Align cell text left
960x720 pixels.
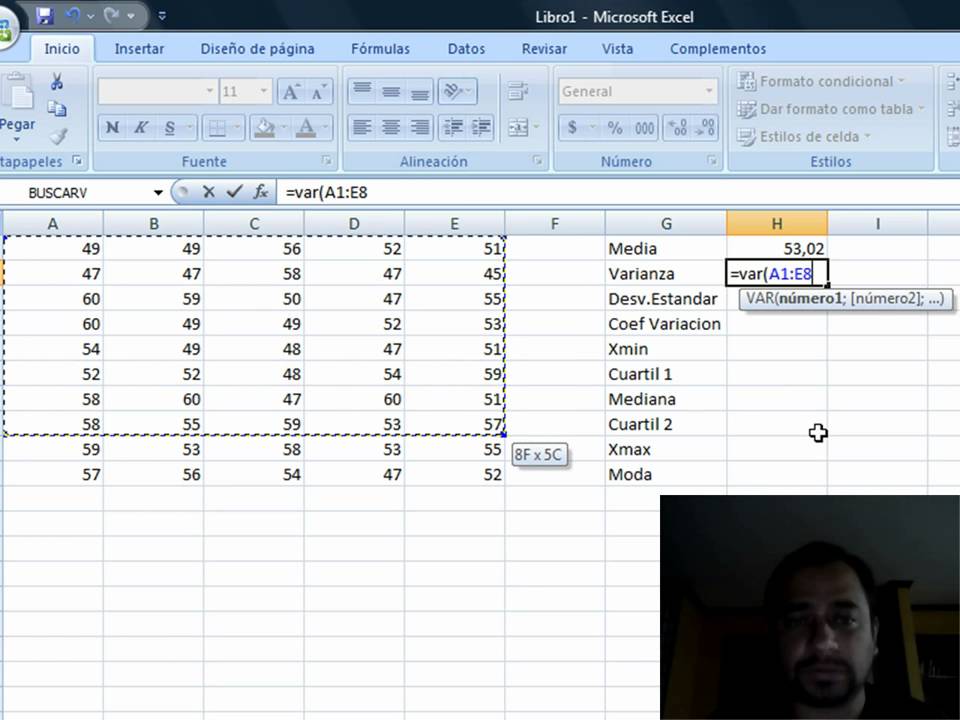coord(362,127)
